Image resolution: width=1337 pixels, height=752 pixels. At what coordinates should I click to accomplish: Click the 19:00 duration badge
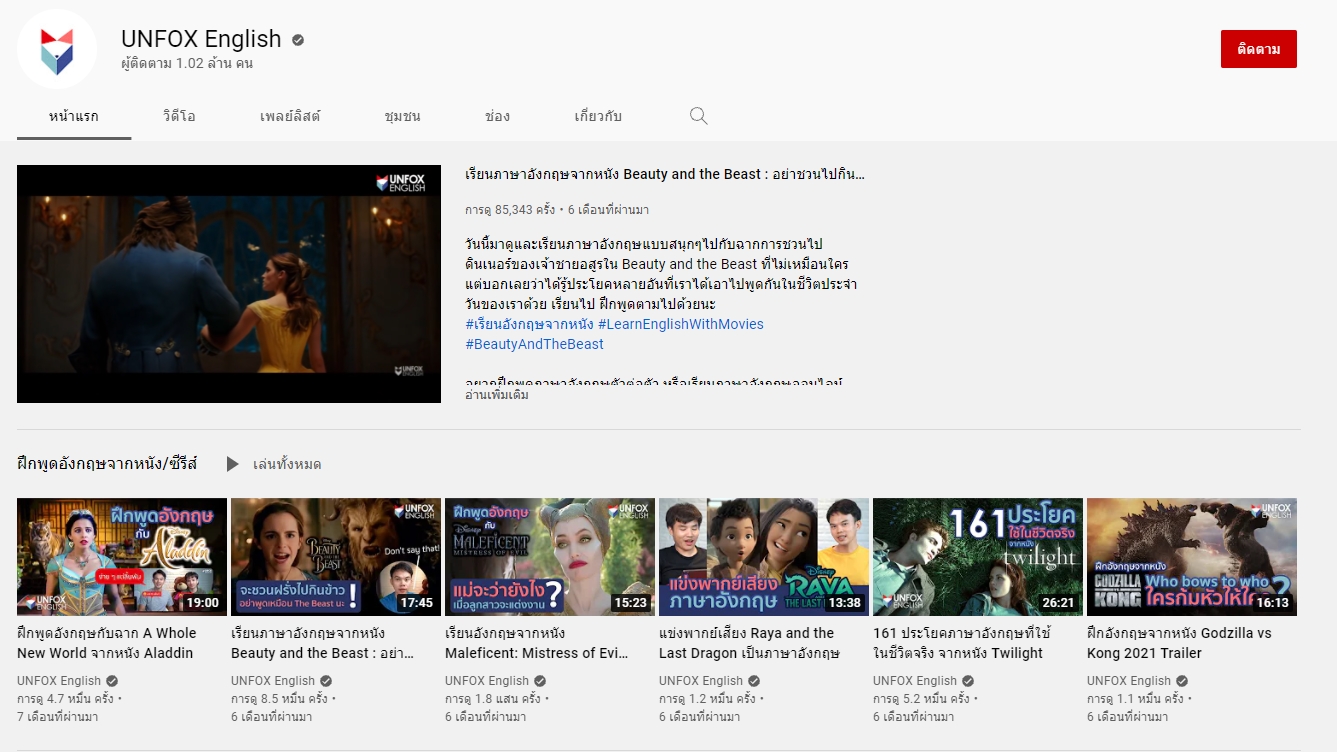(202, 603)
